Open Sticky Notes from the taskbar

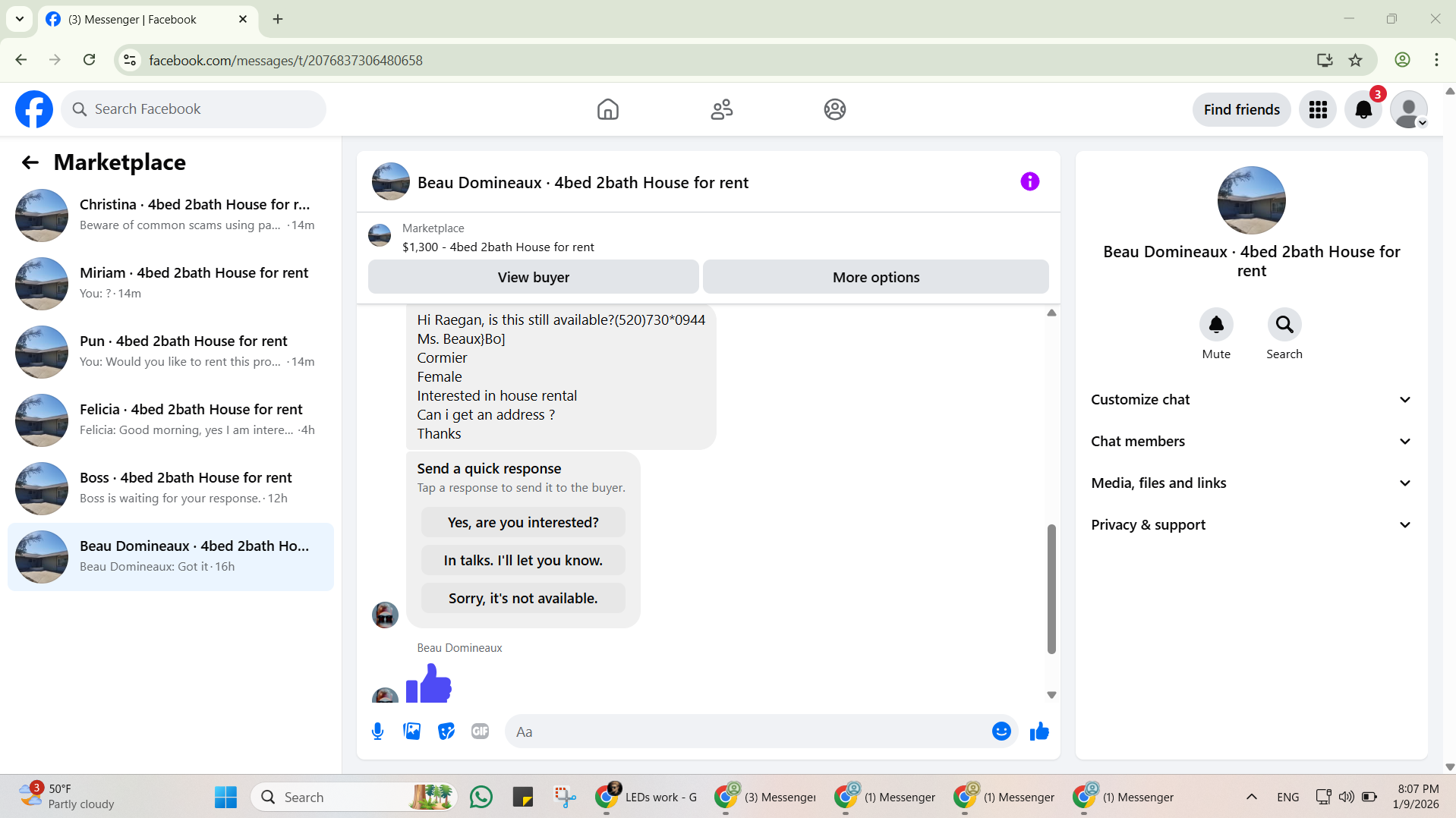point(523,797)
